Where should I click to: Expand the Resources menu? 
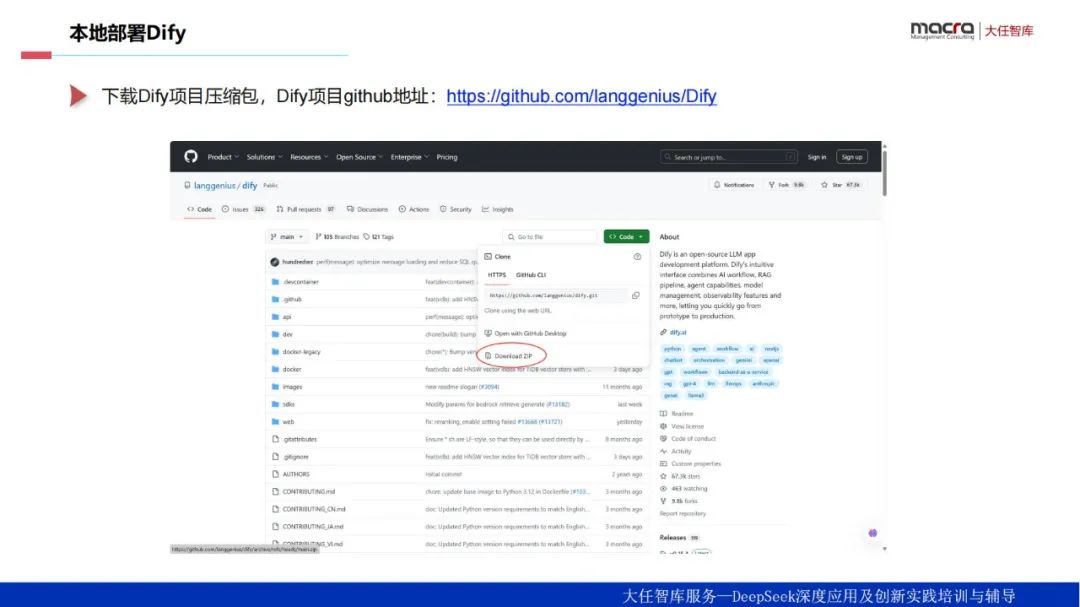tap(309, 157)
